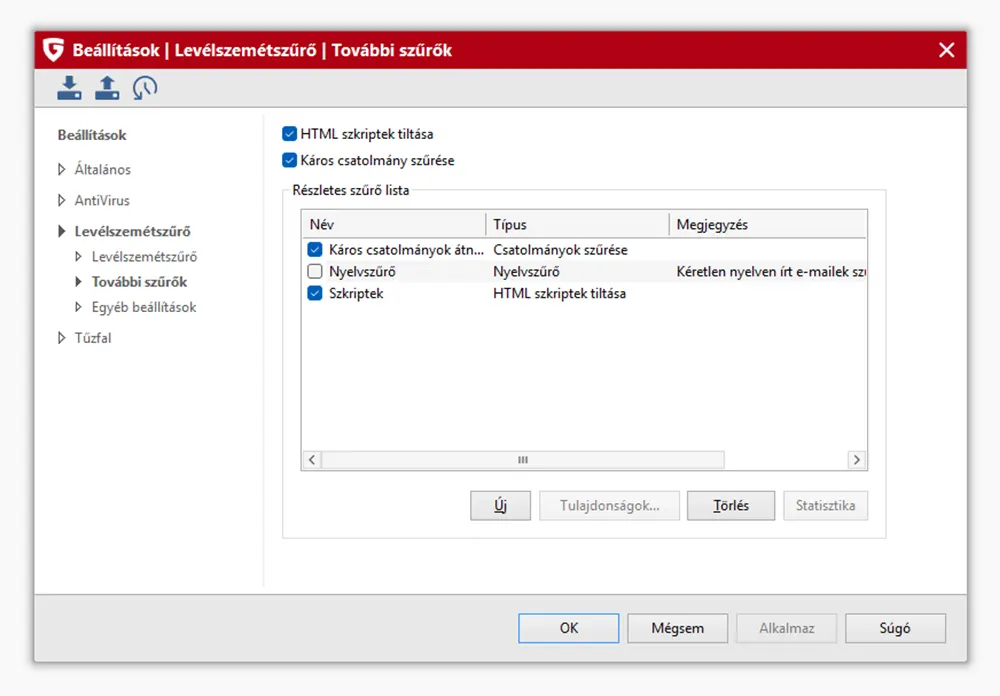Uncheck HTML szkriptek tiltása checkbox

point(290,134)
